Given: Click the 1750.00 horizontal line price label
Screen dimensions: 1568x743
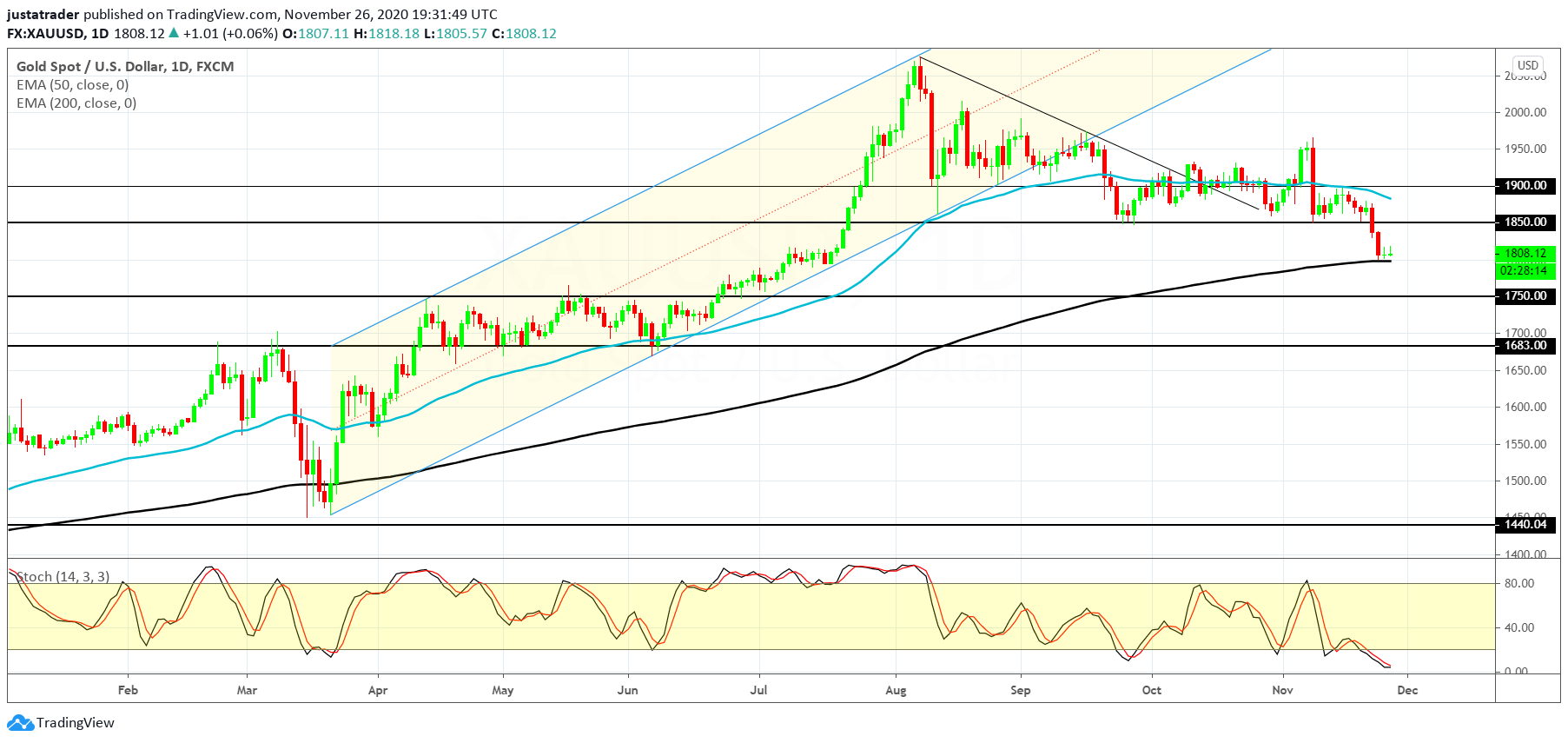Looking at the screenshot, I should click(x=1525, y=296).
